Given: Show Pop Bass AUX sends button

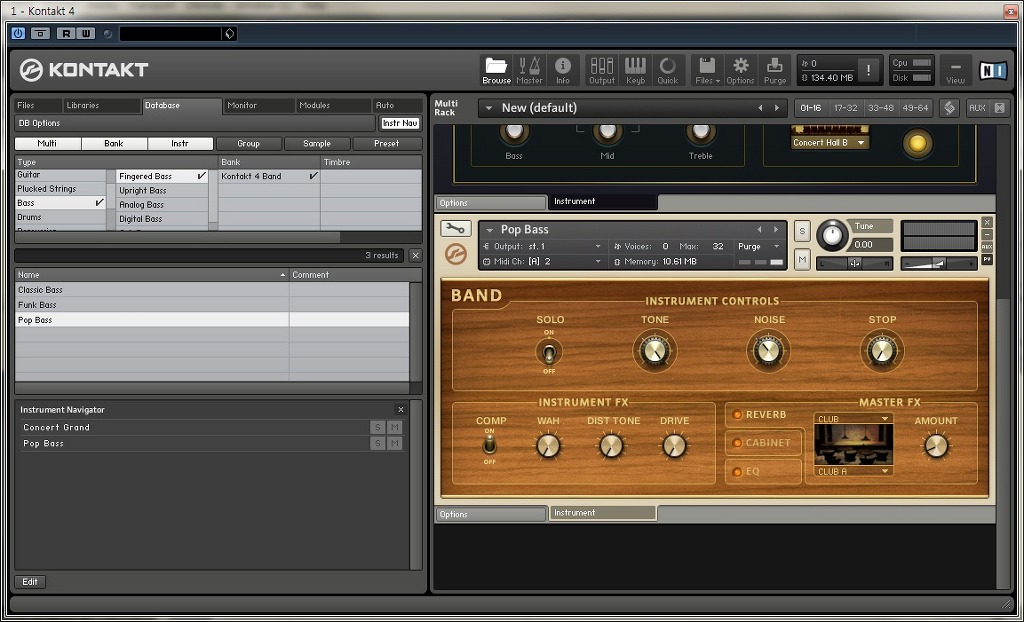Looking at the screenshot, I should (987, 247).
